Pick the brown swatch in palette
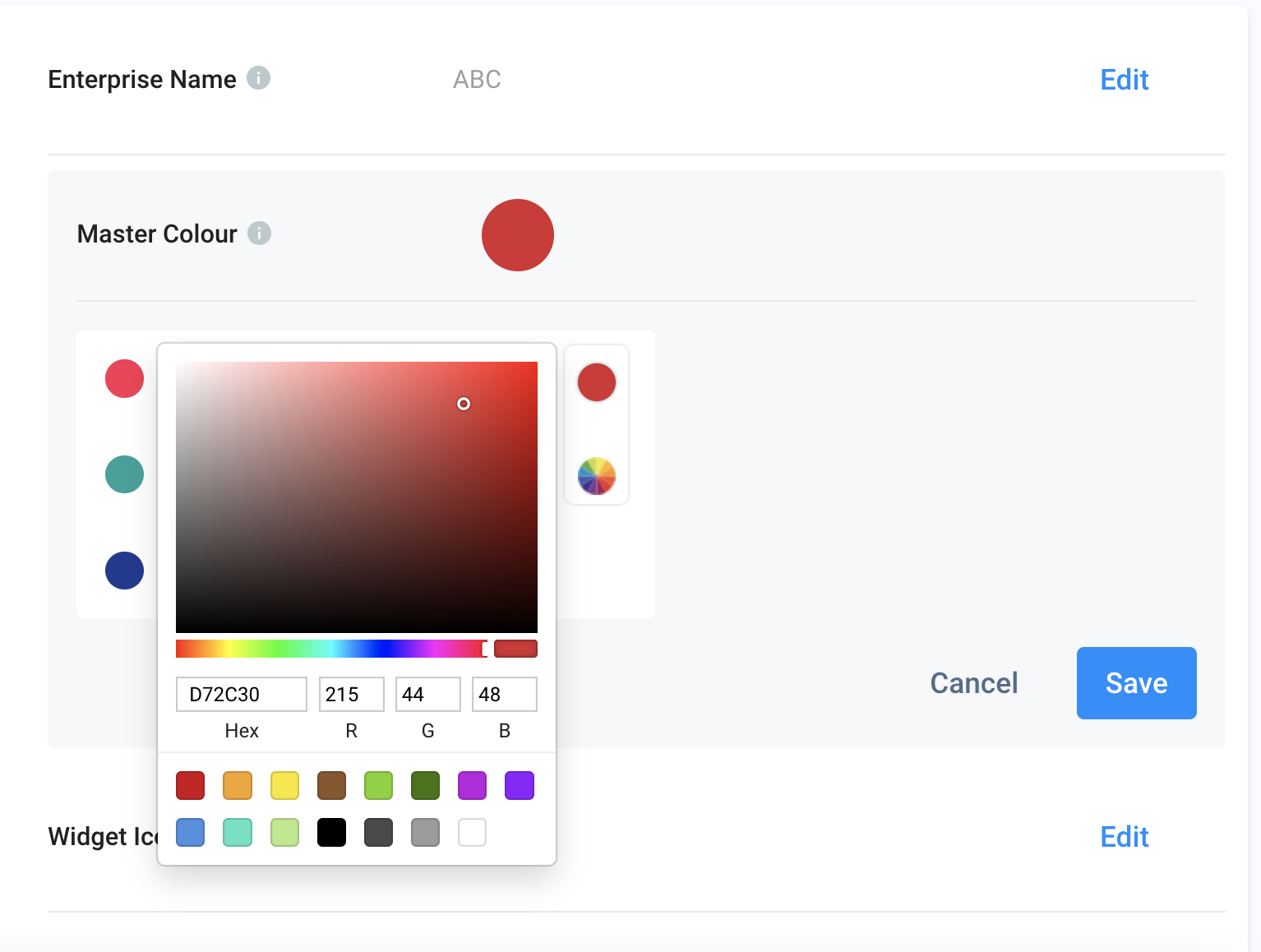The height and width of the screenshot is (952, 1261). click(x=332, y=786)
